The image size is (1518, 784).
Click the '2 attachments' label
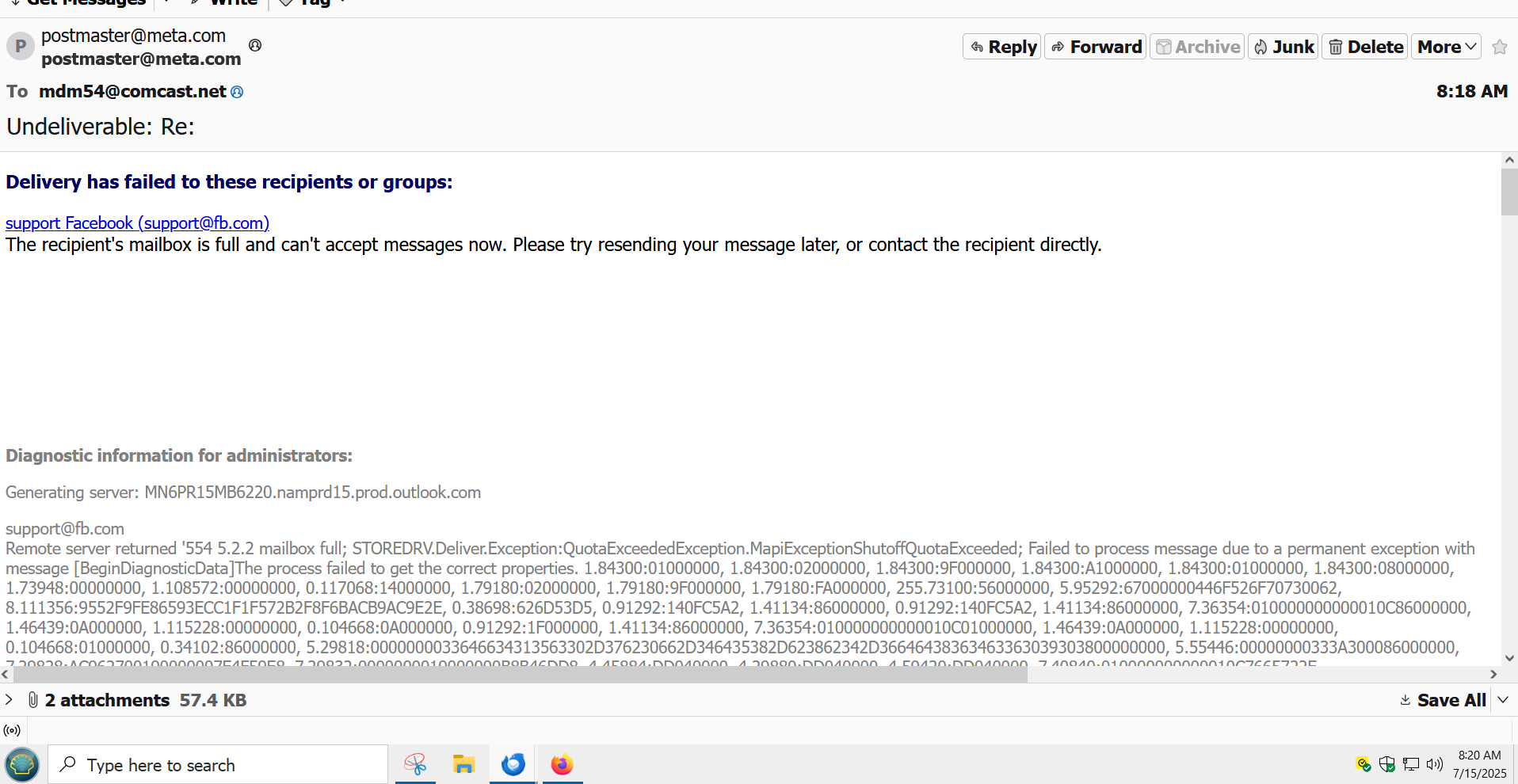(x=107, y=700)
